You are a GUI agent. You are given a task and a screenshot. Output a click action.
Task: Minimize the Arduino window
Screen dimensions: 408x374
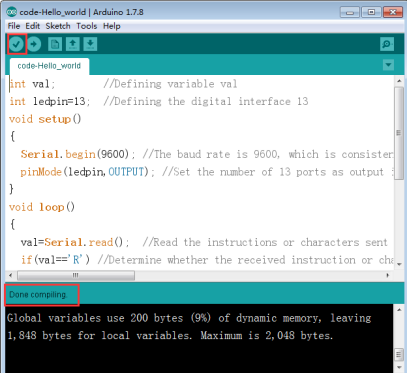350,12
